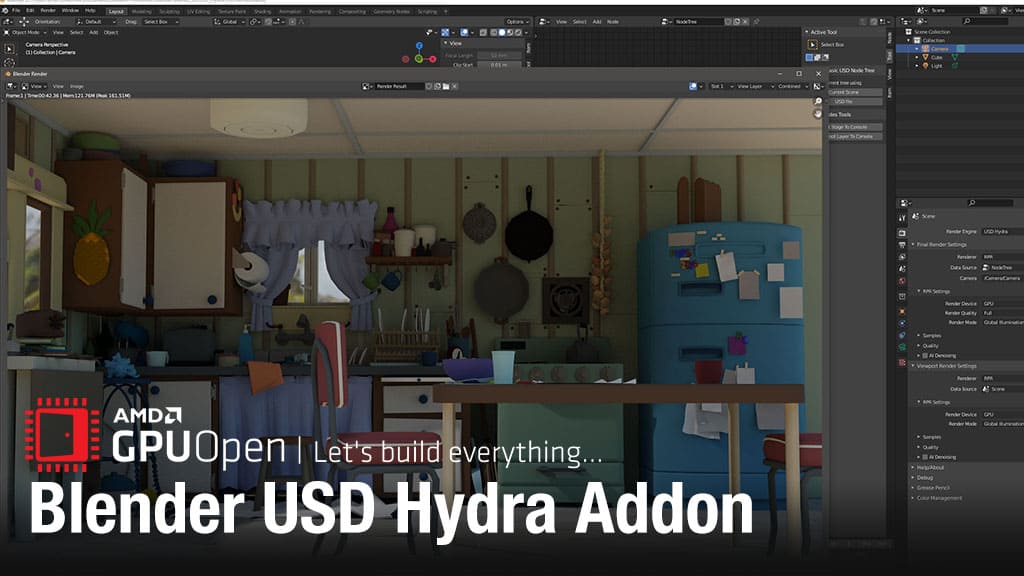
Task: Click the zoom magnifier icon in render window
Action: (x=818, y=101)
